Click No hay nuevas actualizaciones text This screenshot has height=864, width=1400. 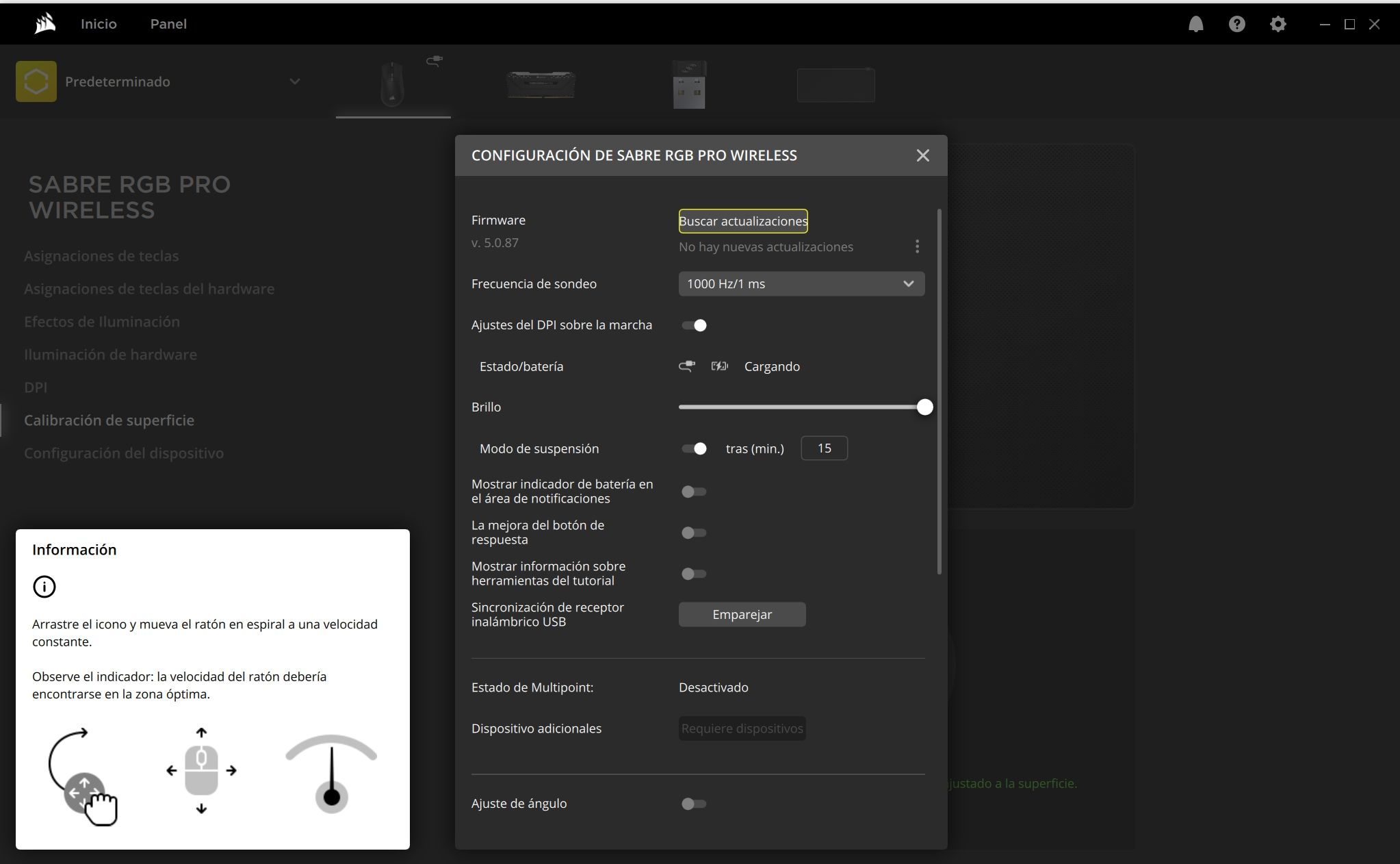point(766,247)
